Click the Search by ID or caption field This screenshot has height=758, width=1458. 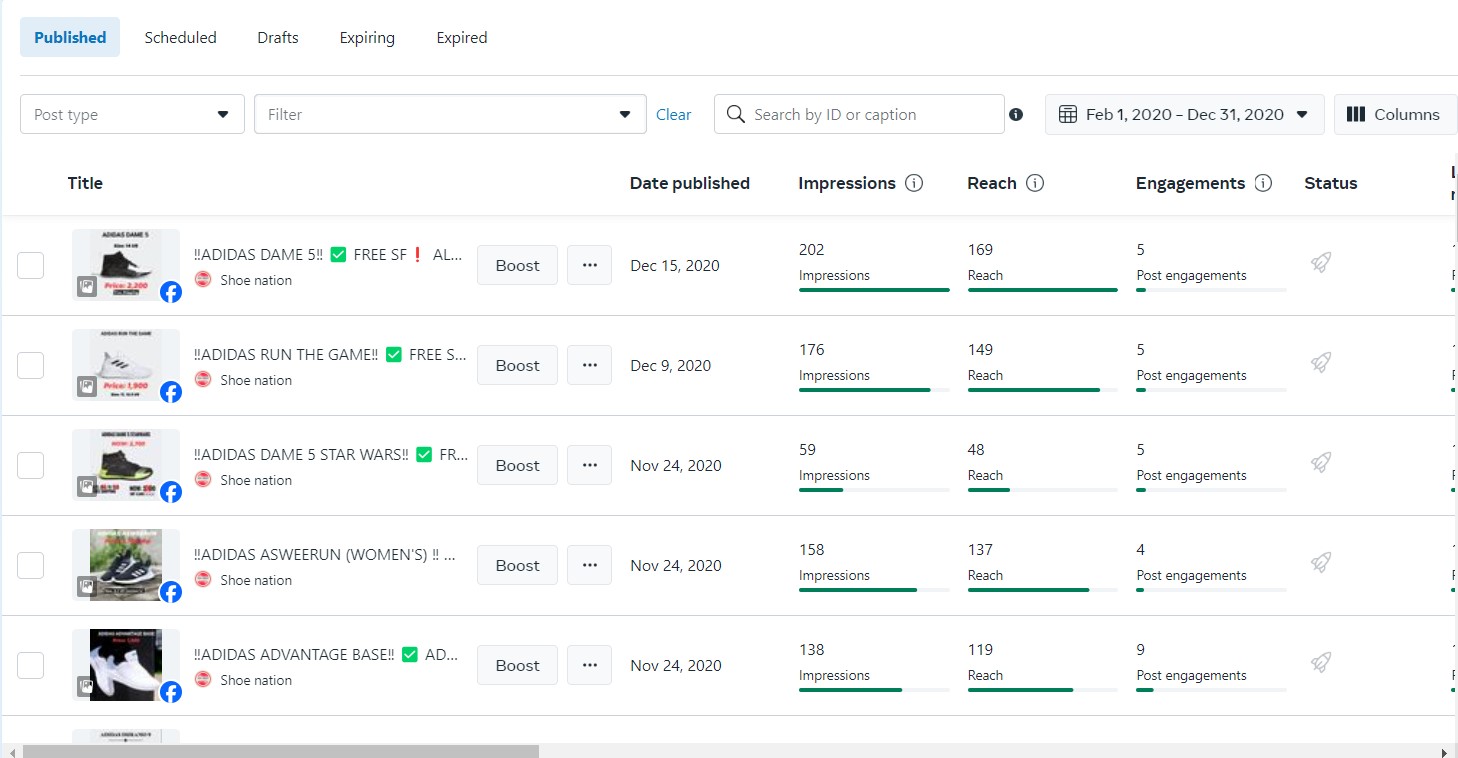tap(859, 114)
